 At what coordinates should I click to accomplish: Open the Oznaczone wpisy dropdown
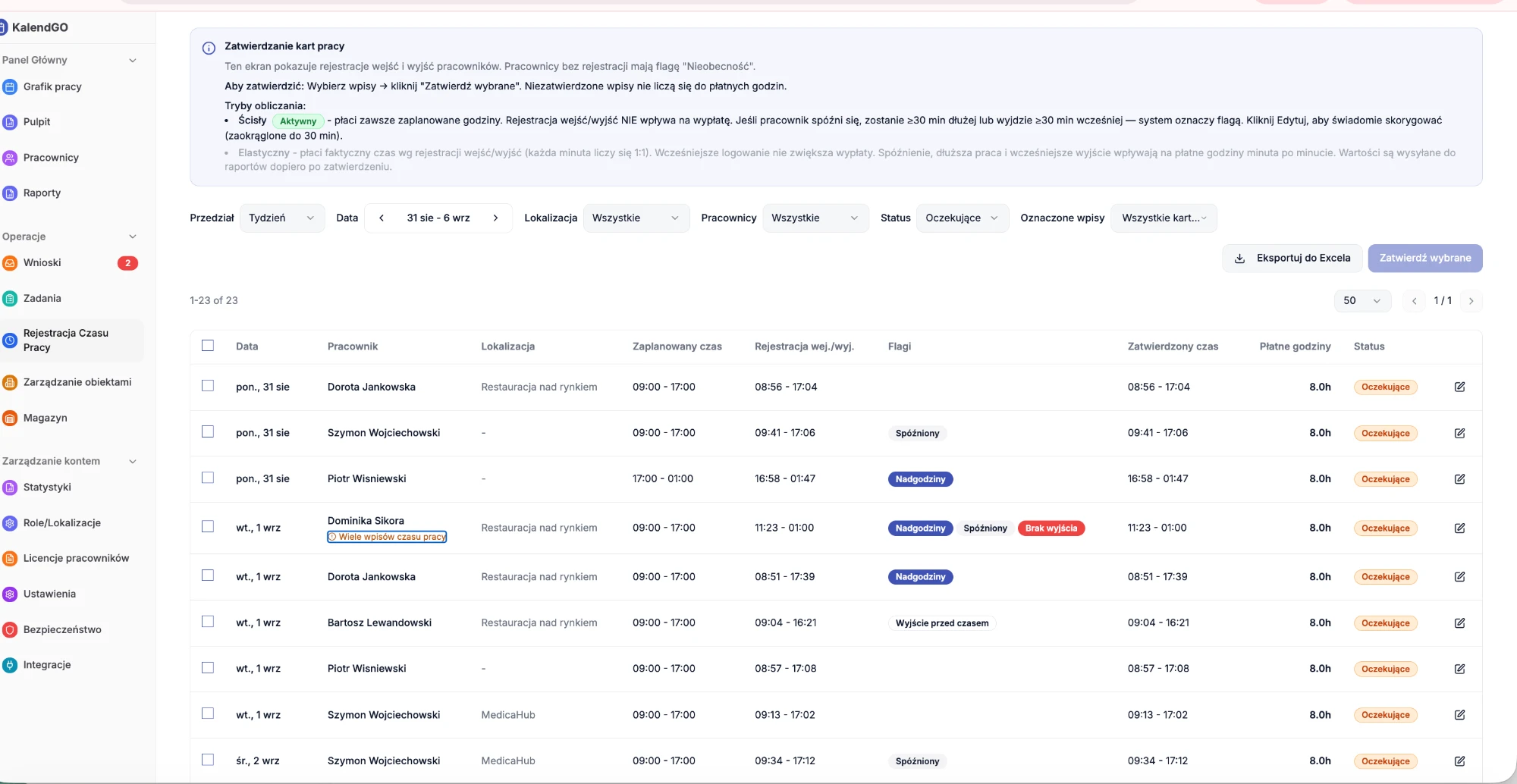(x=1164, y=218)
